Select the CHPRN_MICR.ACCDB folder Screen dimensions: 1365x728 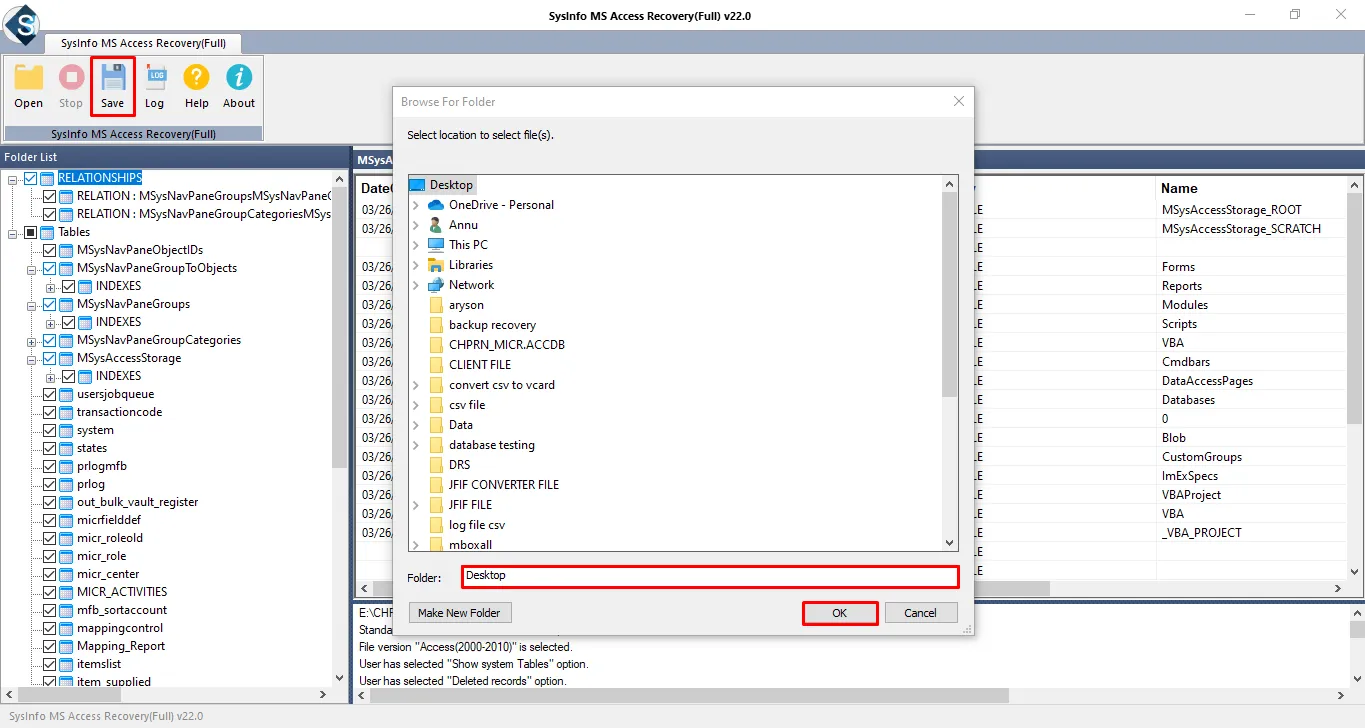tap(507, 345)
